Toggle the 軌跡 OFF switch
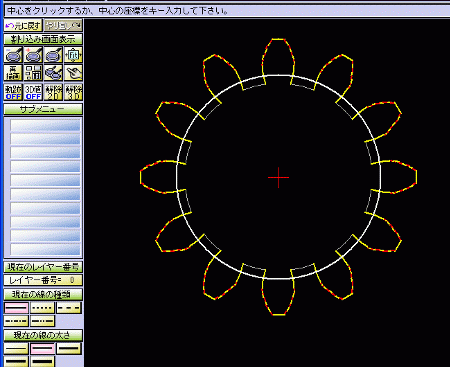The image size is (450, 367). pyautogui.click(x=13, y=92)
